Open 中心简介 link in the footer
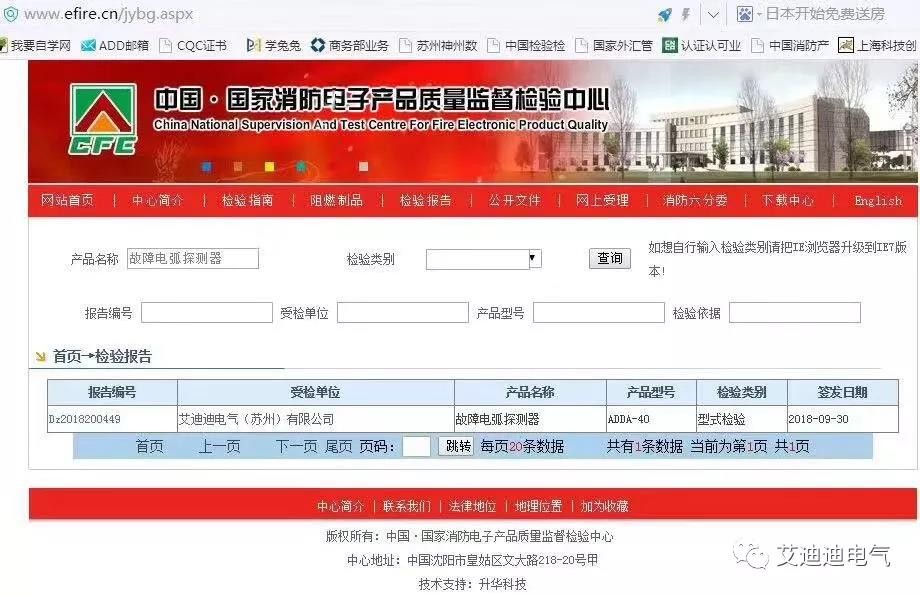The height and width of the screenshot is (596, 920). (x=340, y=506)
